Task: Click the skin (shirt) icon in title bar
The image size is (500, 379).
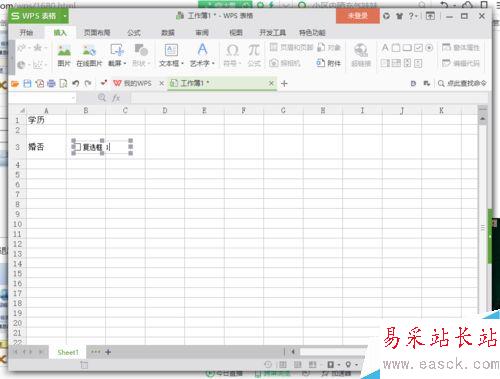Action: pyautogui.click(x=399, y=16)
